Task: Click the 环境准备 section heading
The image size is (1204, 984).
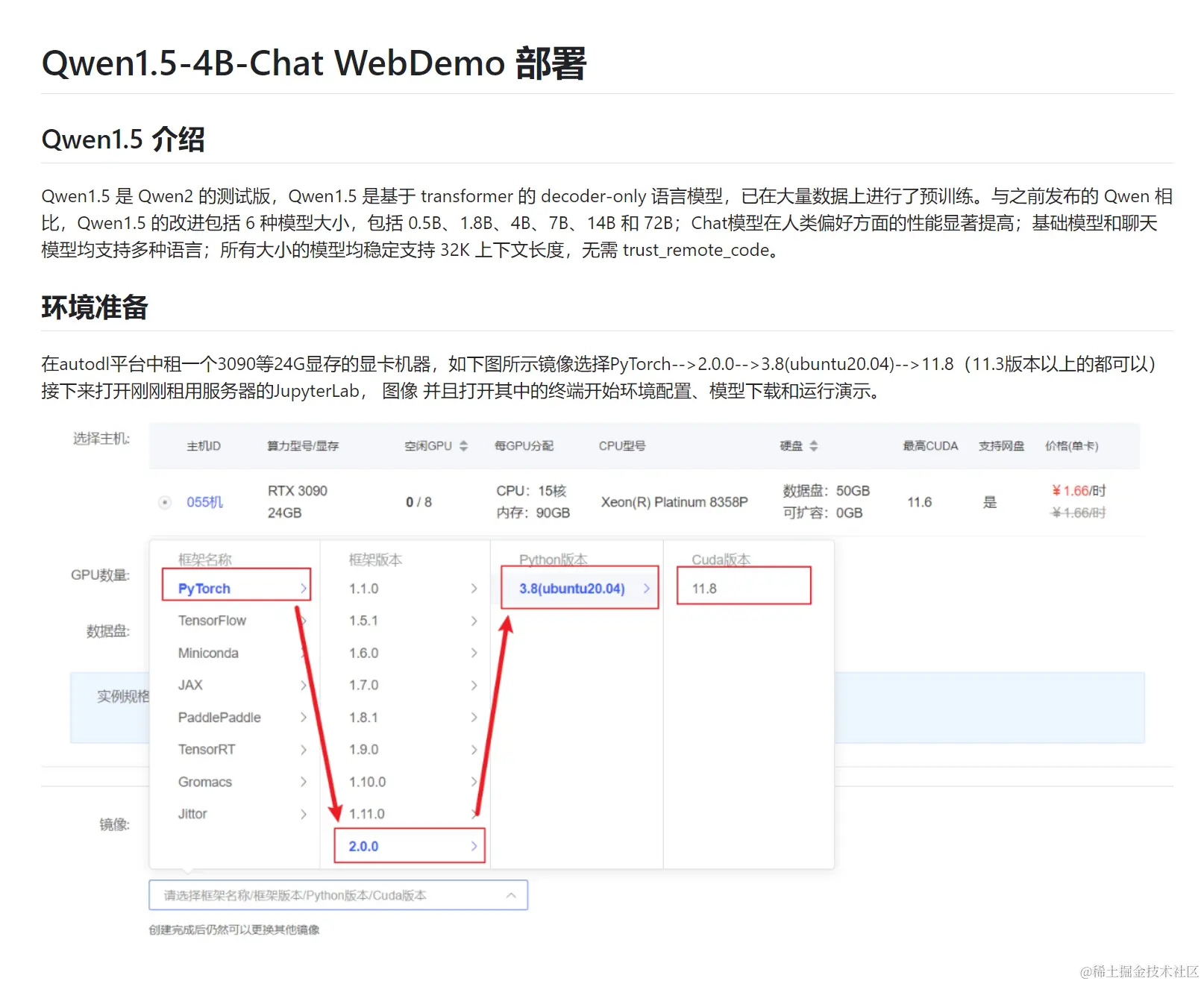Action: pyautogui.click(x=95, y=307)
